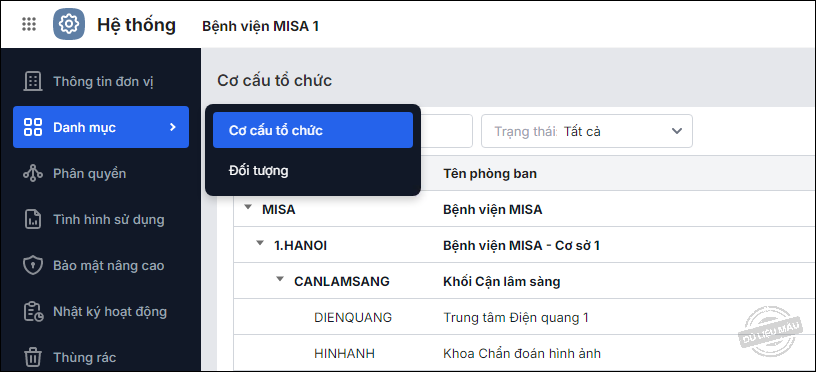The width and height of the screenshot is (816, 372).
Task: Collapse the MISA tree node
Action: point(248,208)
